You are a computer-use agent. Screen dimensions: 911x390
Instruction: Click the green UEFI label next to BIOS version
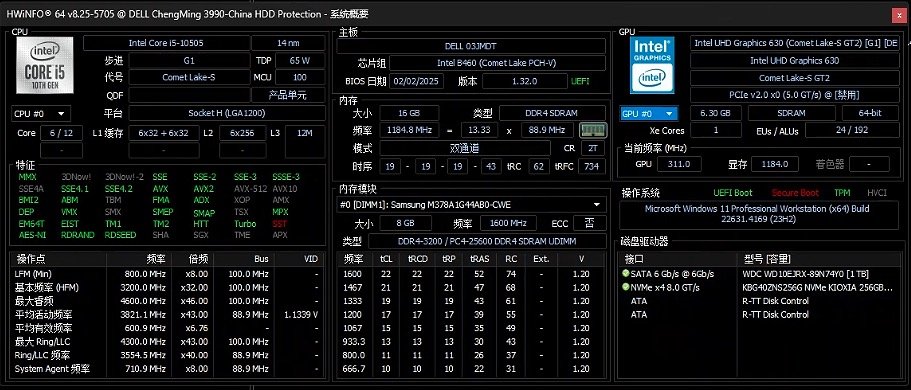click(580, 81)
